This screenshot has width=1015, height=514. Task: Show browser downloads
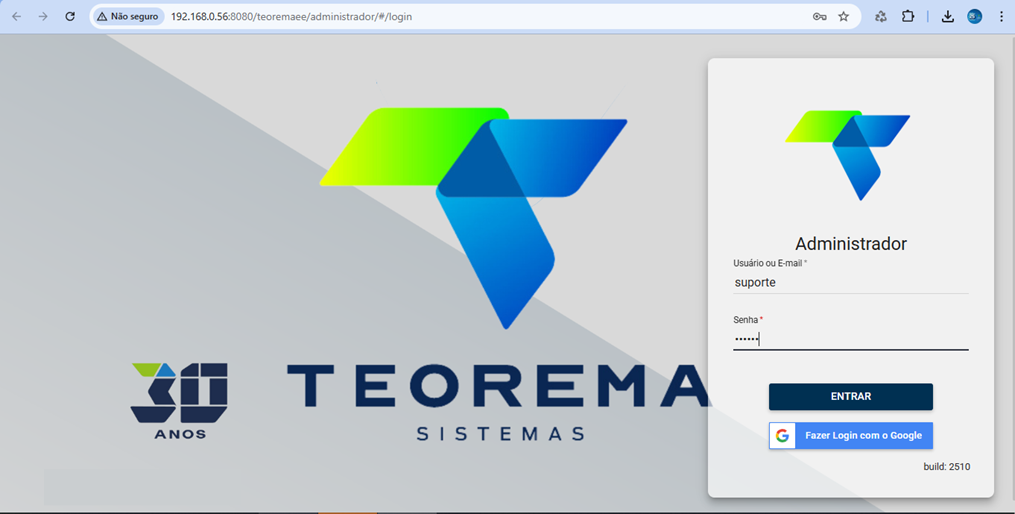coord(948,17)
